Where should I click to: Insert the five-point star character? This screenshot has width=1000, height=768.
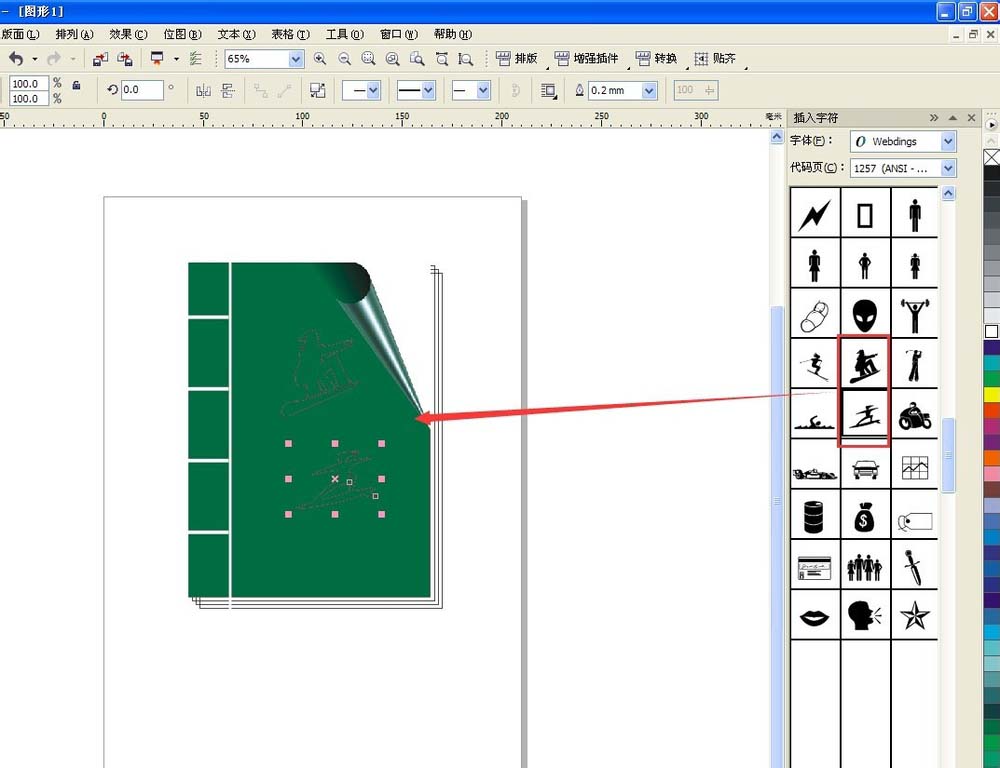915,616
